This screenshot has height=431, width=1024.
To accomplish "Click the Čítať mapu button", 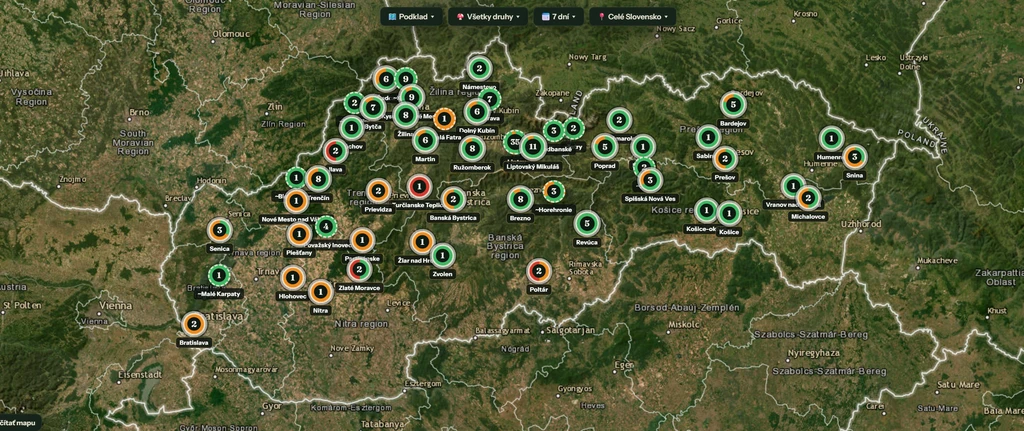I will point(18,423).
